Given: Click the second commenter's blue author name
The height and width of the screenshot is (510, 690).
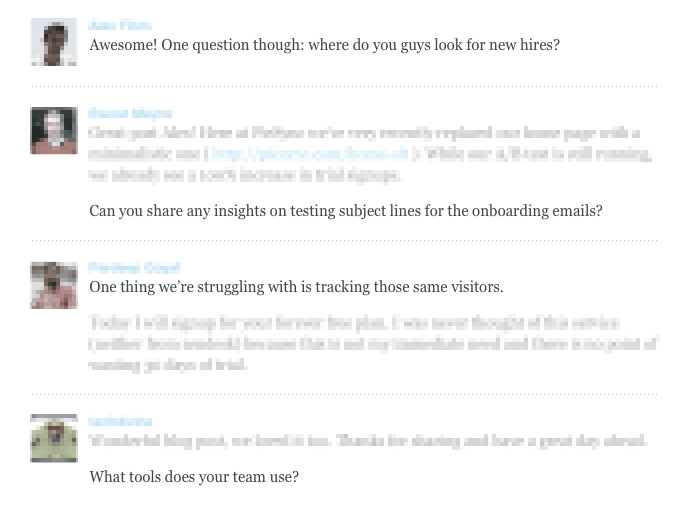Looking at the screenshot, I should click(130, 113).
